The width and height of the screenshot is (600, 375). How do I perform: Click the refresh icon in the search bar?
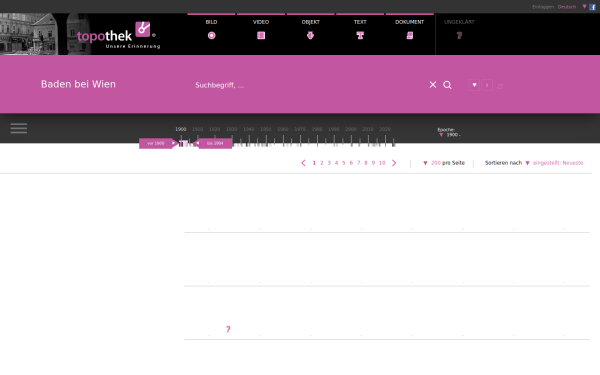point(500,87)
